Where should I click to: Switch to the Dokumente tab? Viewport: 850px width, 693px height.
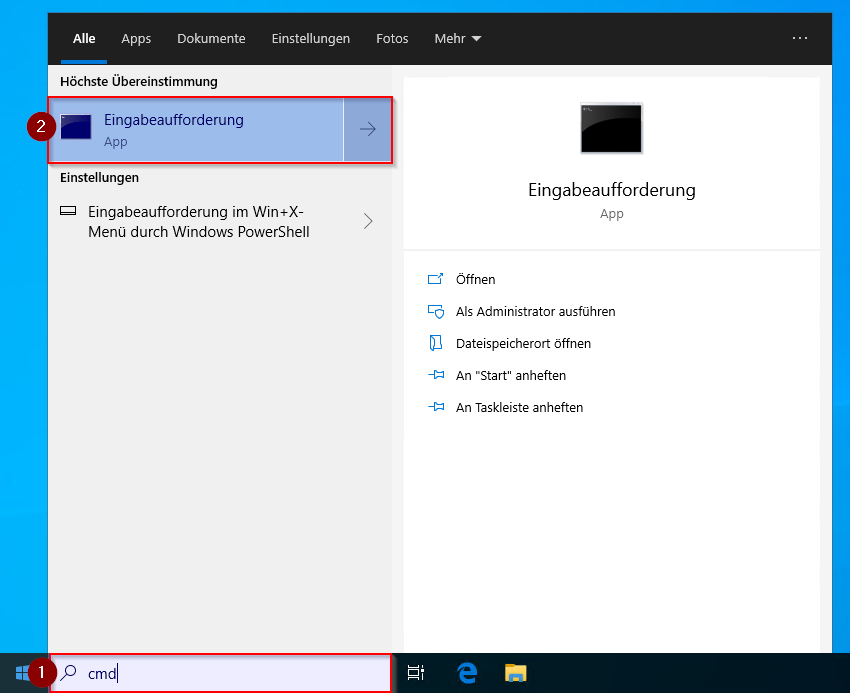(211, 39)
